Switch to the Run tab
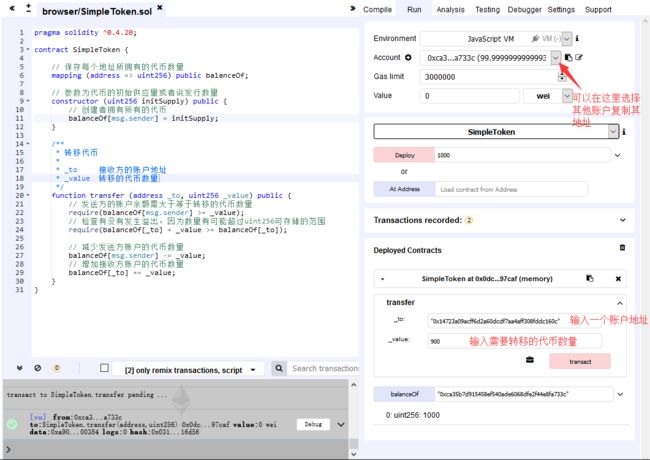This screenshot has height=460, width=650. point(414,10)
